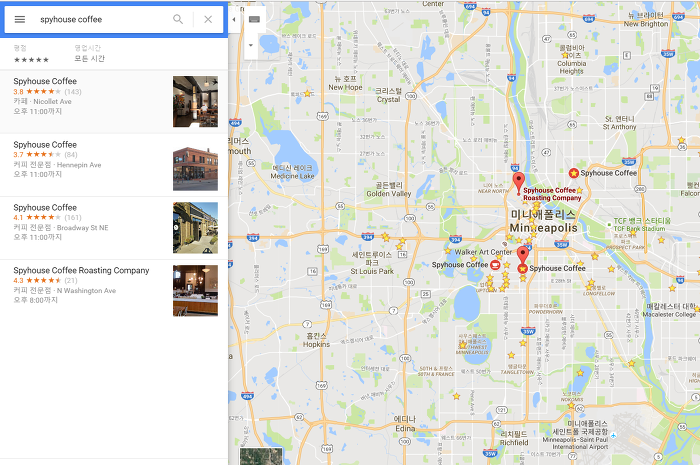The width and height of the screenshot is (700, 465).
Task: Open the hamburger menu in search bar
Action: coord(20,19)
